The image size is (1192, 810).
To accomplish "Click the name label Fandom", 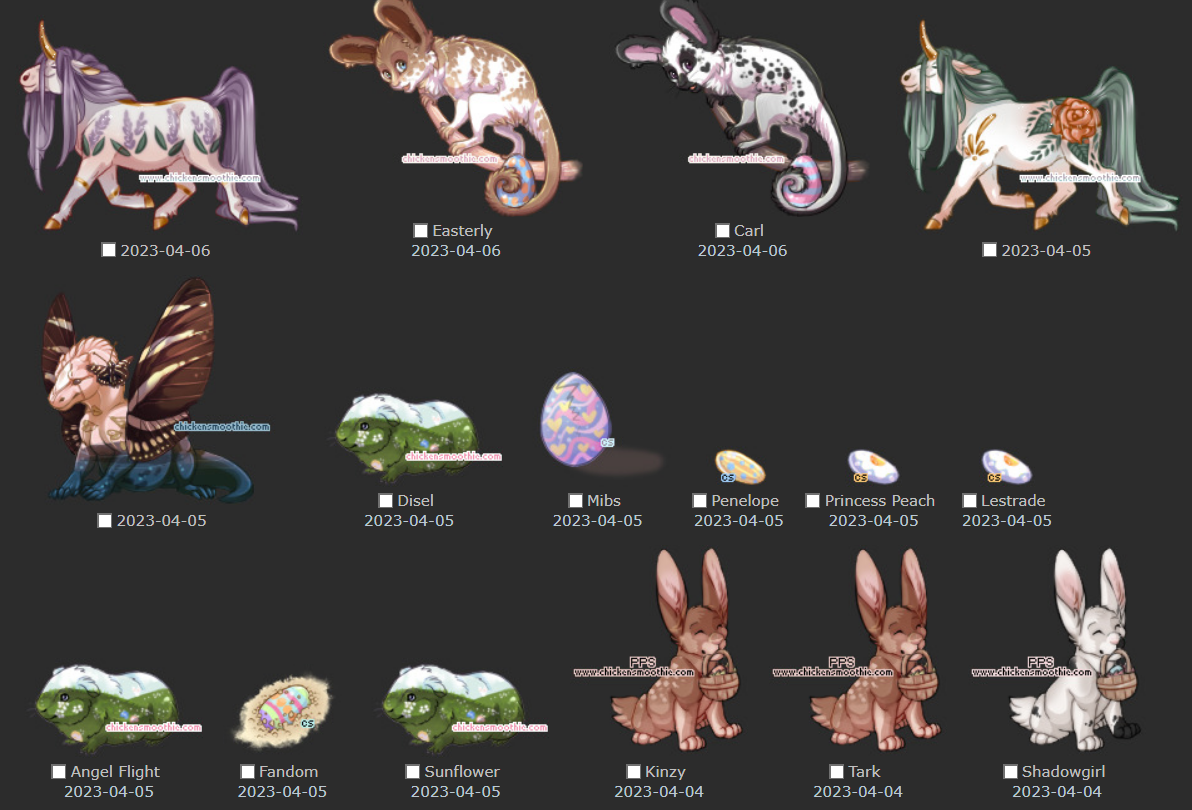I will point(288,771).
